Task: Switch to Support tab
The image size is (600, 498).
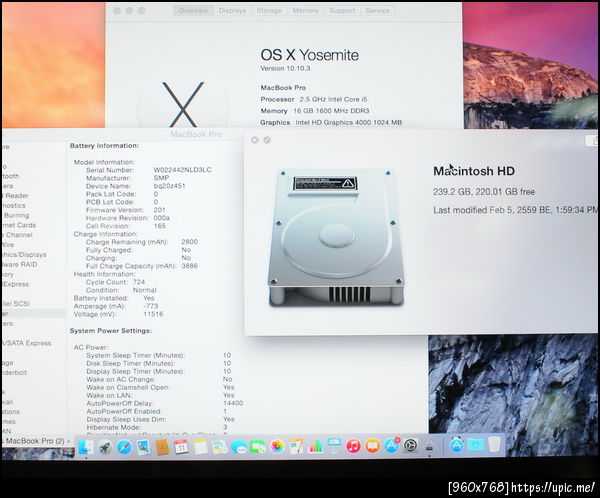Action: [x=342, y=11]
